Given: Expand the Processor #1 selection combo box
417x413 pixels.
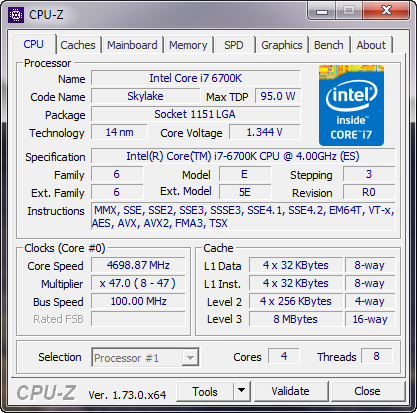Looking at the screenshot, I should pos(145,358).
